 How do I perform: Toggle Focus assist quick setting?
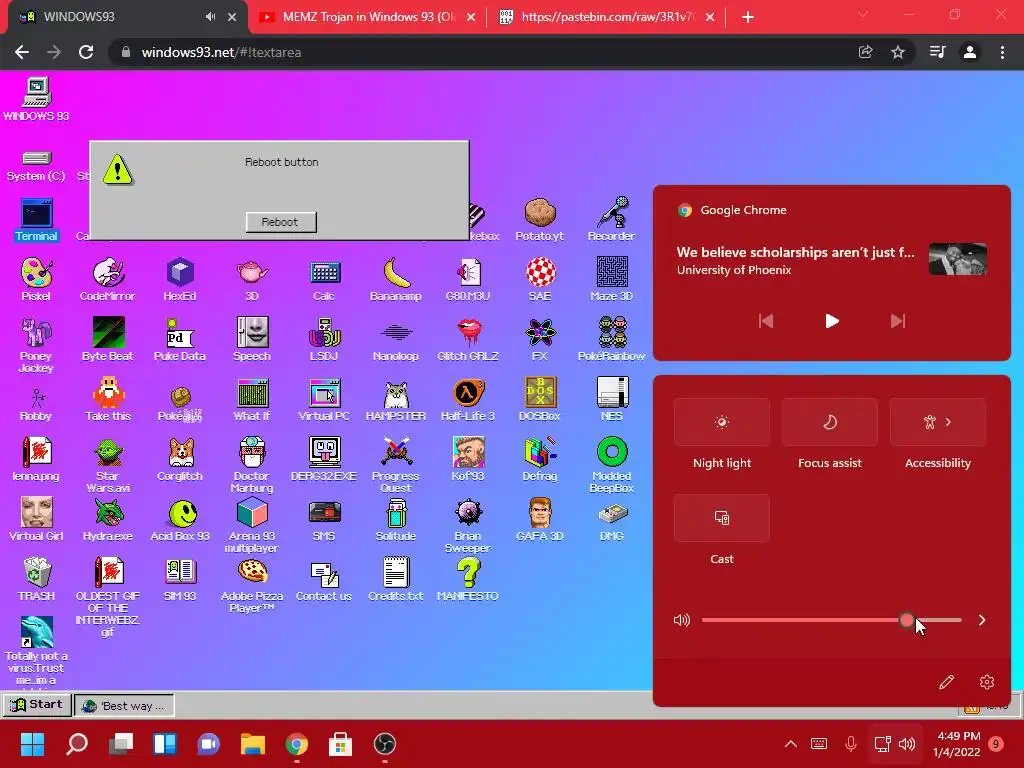[x=829, y=422]
